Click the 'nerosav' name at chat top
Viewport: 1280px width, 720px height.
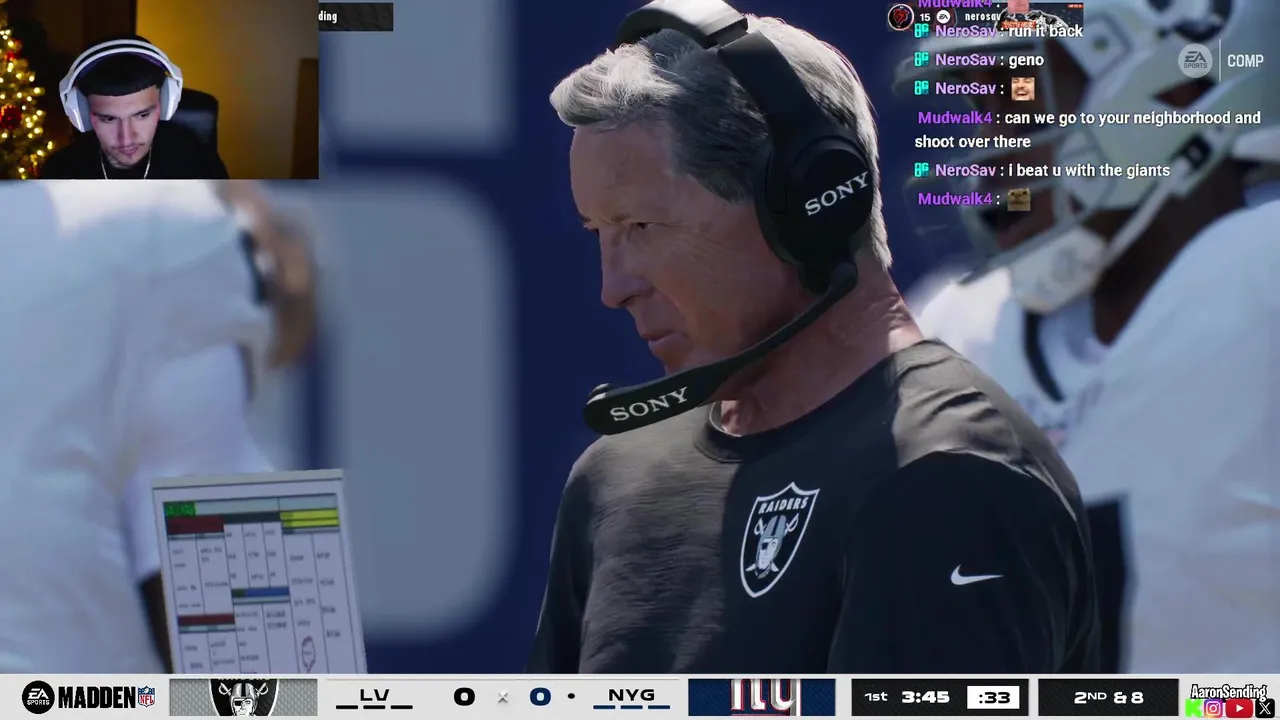click(x=982, y=17)
